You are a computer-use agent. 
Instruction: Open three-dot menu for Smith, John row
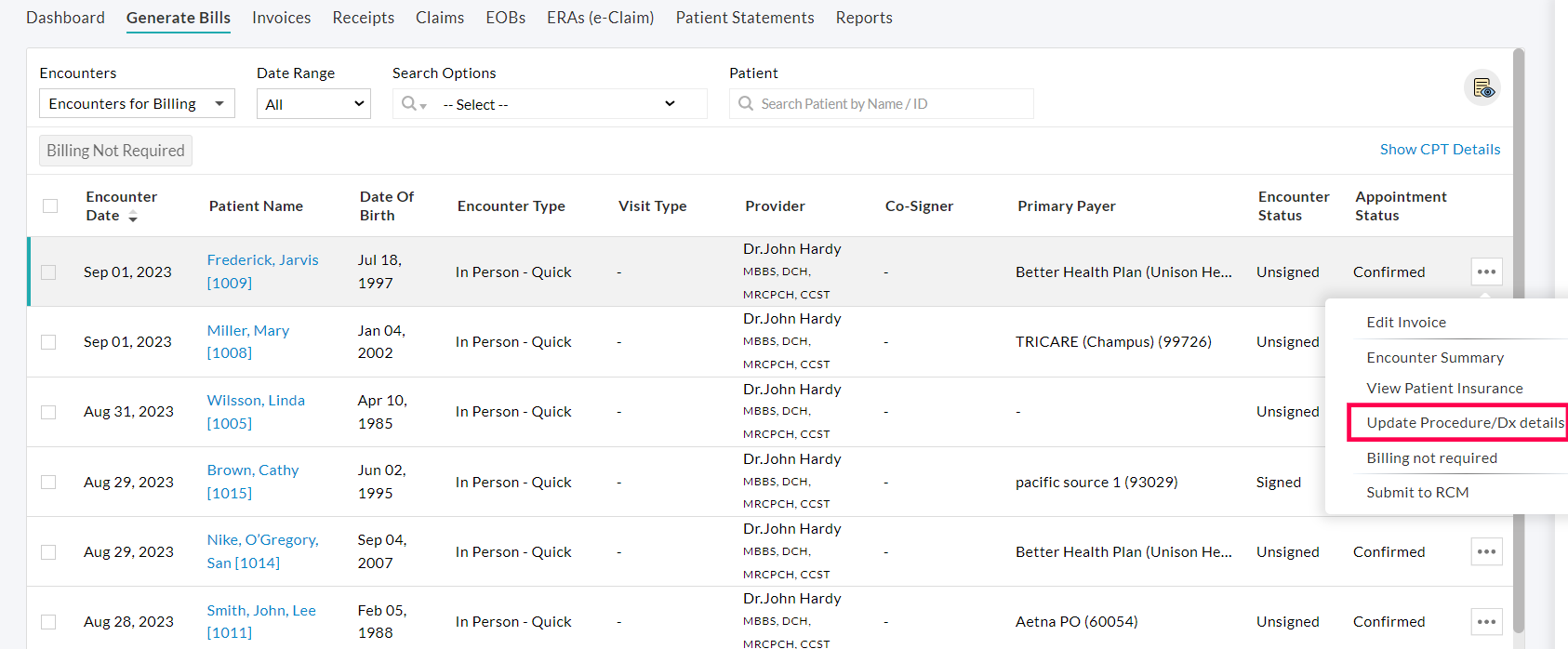(1486, 621)
